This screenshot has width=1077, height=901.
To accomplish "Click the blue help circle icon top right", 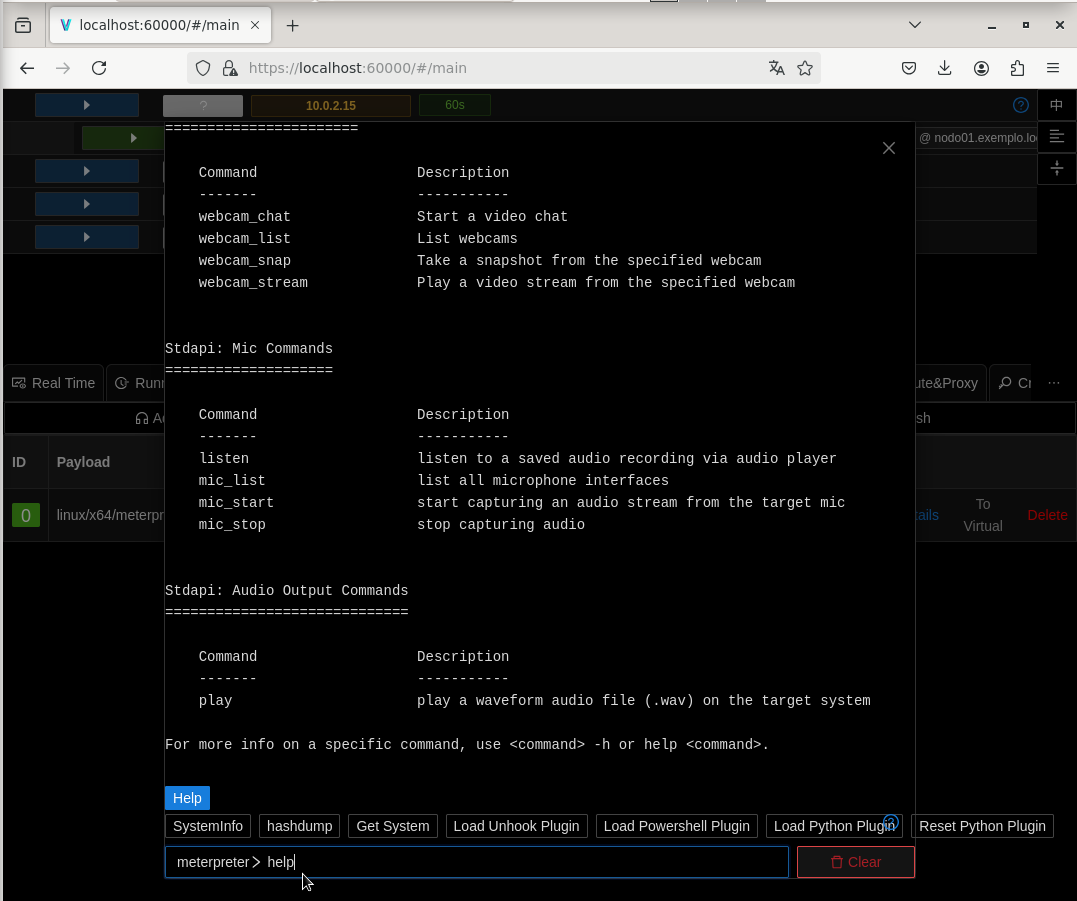I will 1021,105.
